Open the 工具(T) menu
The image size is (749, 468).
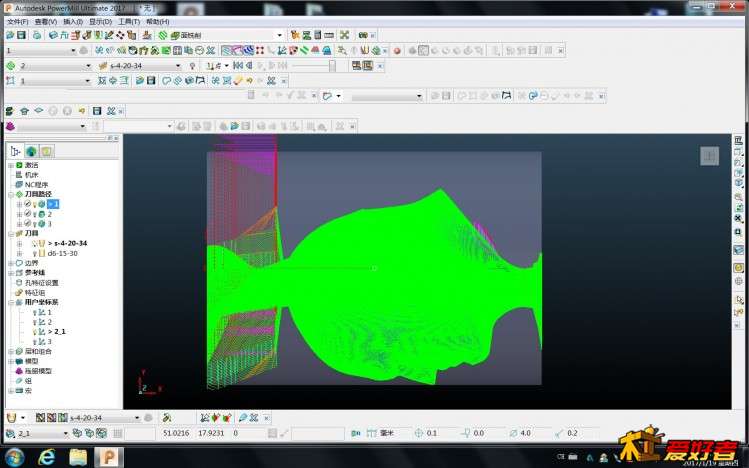pyautogui.click(x=129, y=21)
